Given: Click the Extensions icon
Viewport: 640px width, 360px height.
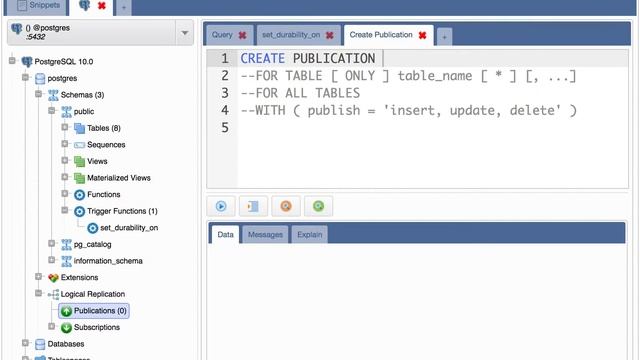Looking at the screenshot, I should coord(53,278).
